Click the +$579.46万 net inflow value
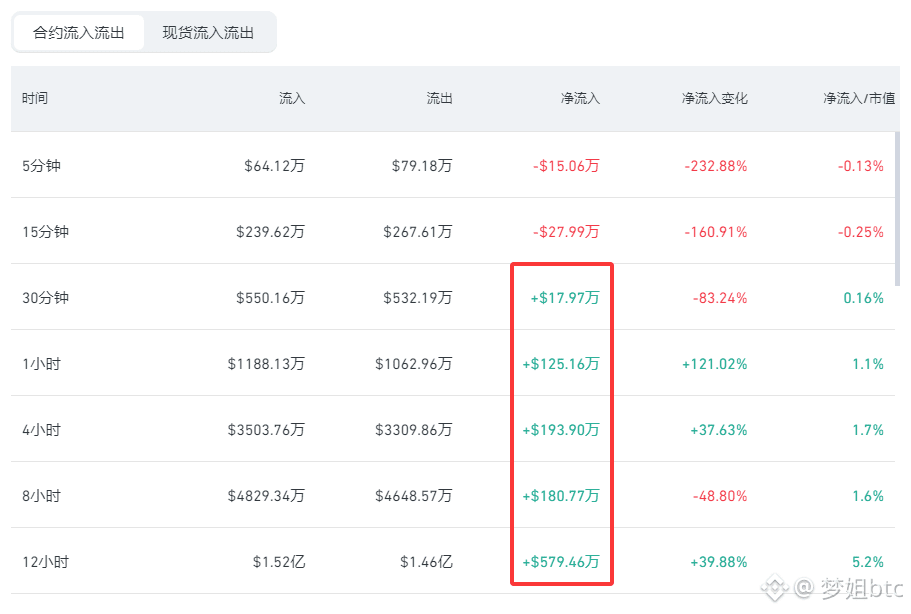The height and width of the screenshot is (614, 911). coord(561,562)
